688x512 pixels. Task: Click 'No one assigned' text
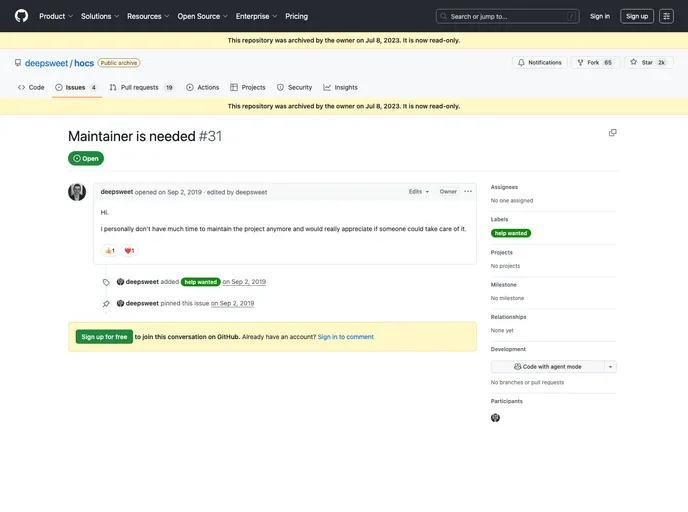[512, 201]
